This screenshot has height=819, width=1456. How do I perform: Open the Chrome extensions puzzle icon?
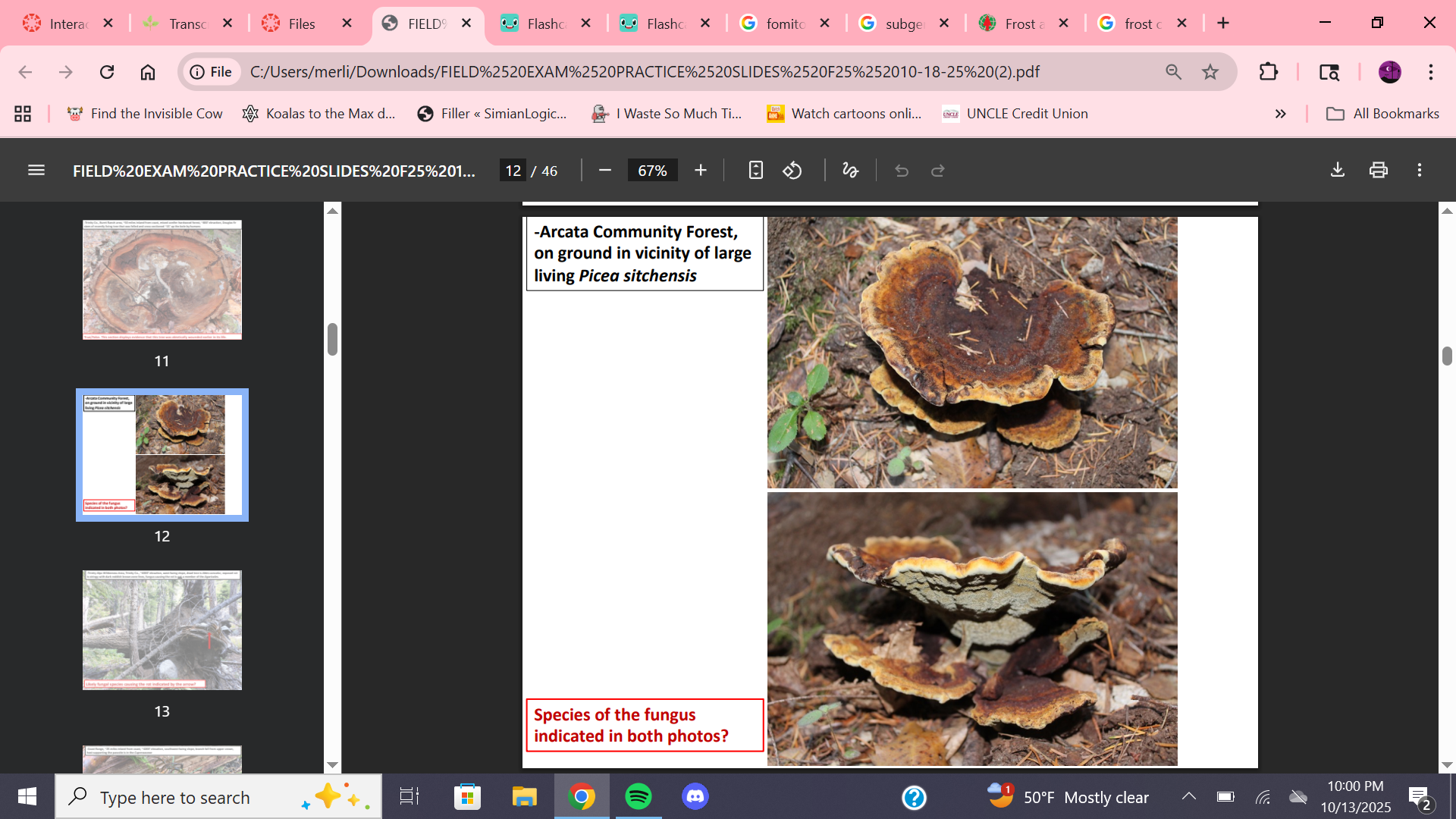click(x=1268, y=72)
